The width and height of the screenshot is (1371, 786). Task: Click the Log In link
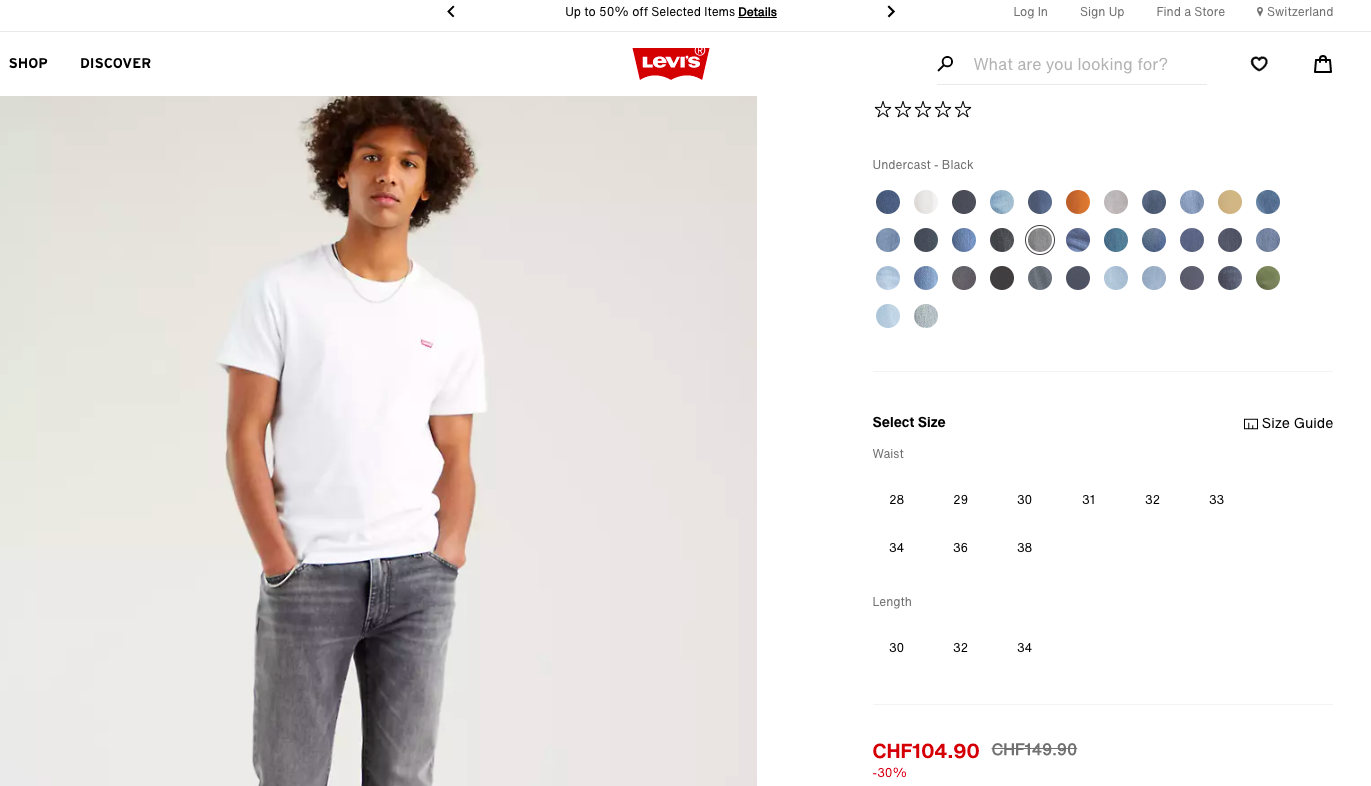click(x=1030, y=12)
